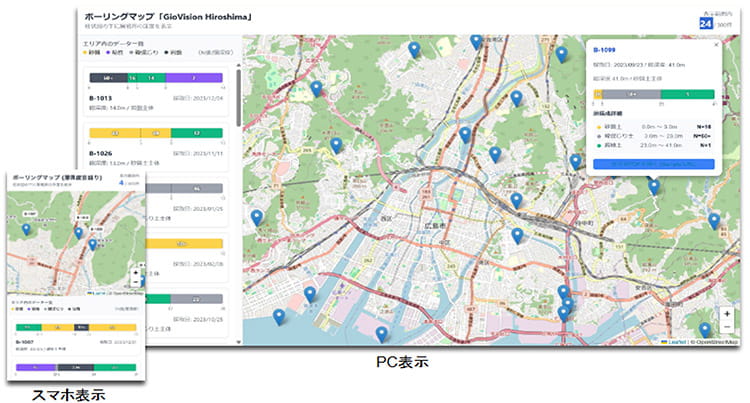Image resolution: width=750 pixels, height=403 pixels.
Task: Click the purple segment of the smartphone bottom bar
Action: [36, 368]
